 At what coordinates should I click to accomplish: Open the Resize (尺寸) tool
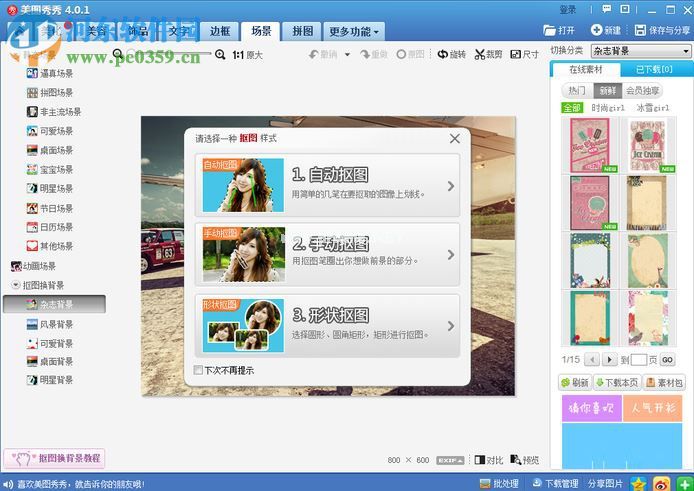click(515, 54)
